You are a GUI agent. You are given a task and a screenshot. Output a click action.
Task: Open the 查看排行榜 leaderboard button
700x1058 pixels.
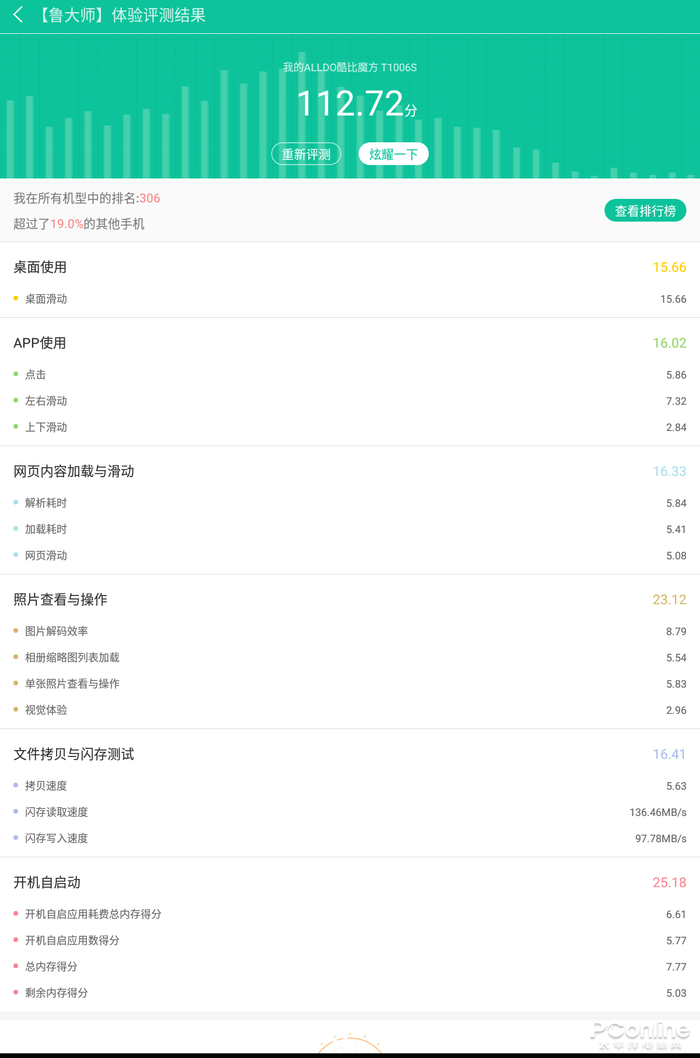click(645, 211)
